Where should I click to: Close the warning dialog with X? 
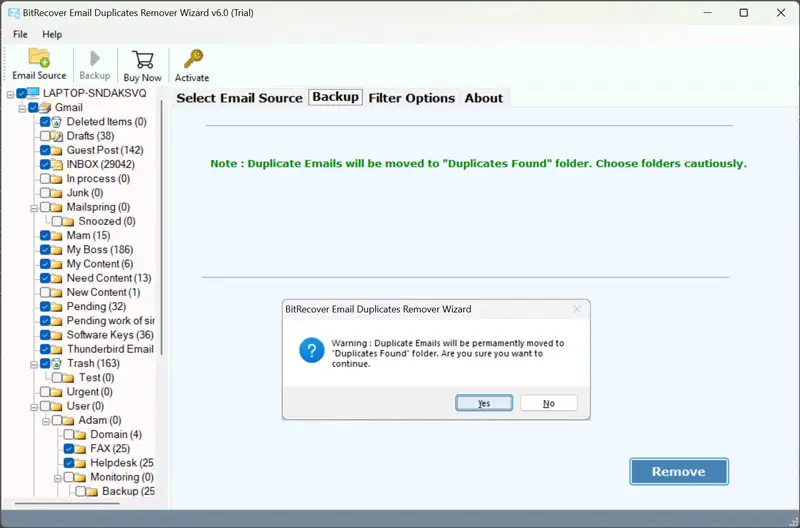[576, 310]
